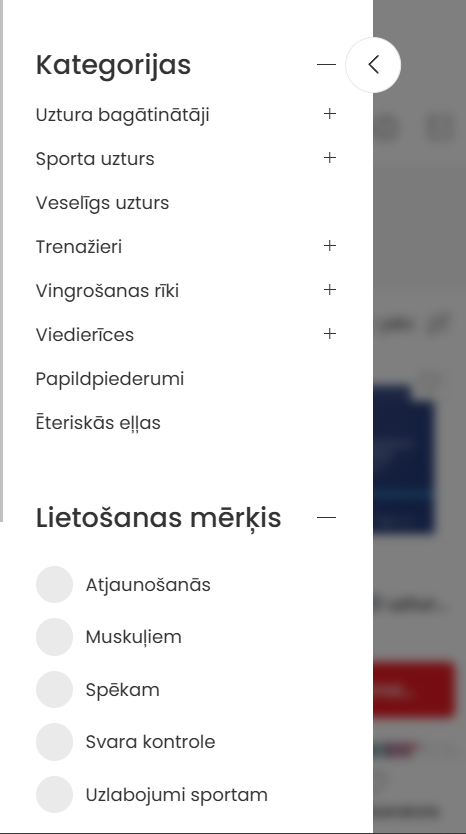Select the Muskuļiem filter option
This screenshot has height=834, width=466.
point(109,637)
